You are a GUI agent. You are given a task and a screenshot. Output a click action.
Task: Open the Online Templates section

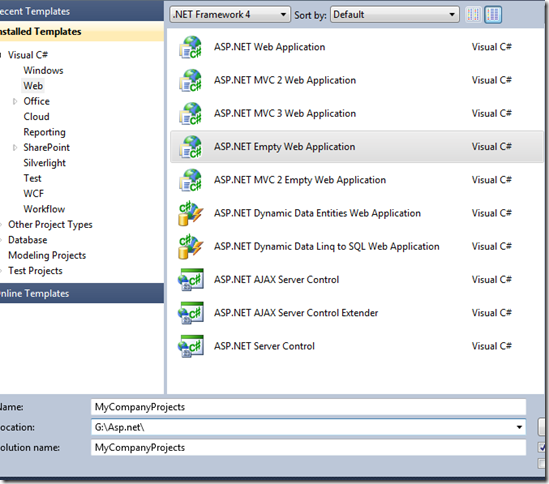(82, 293)
